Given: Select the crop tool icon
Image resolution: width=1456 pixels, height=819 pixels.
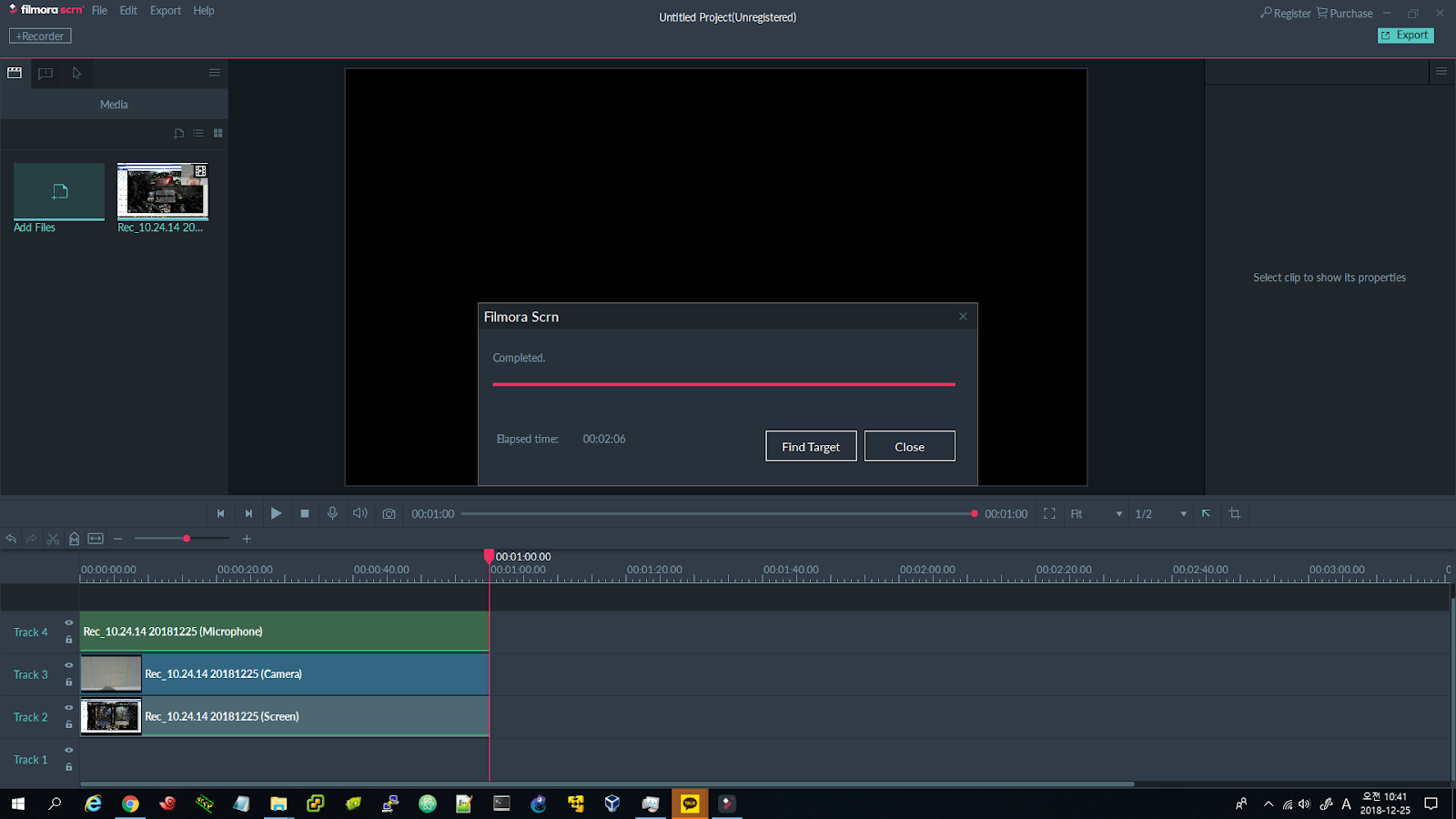Looking at the screenshot, I should pyautogui.click(x=1235, y=513).
